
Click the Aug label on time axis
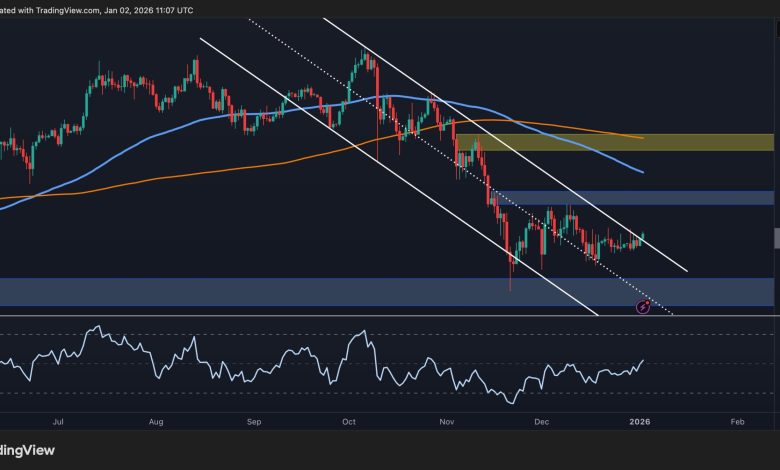pos(157,423)
